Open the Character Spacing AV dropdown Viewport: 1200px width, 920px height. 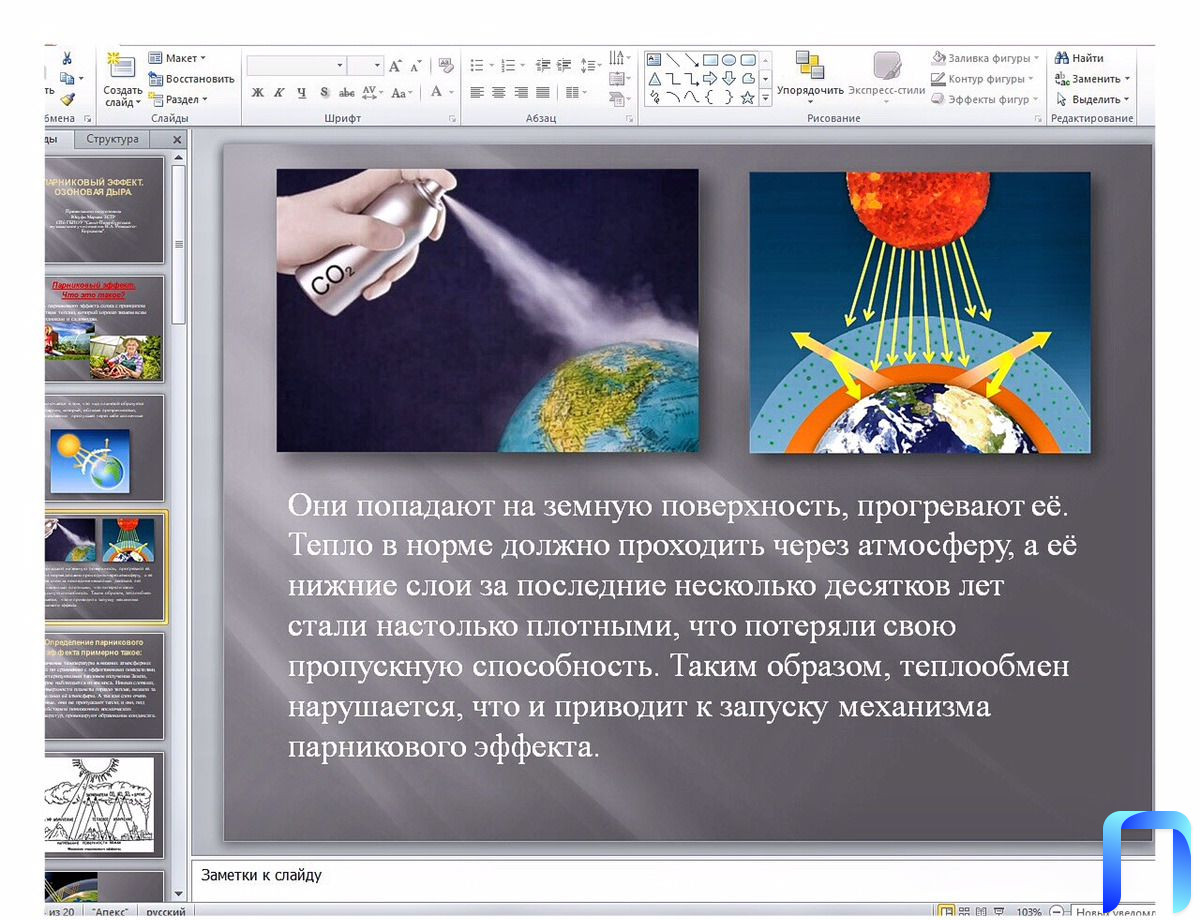click(x=372, y=92)
